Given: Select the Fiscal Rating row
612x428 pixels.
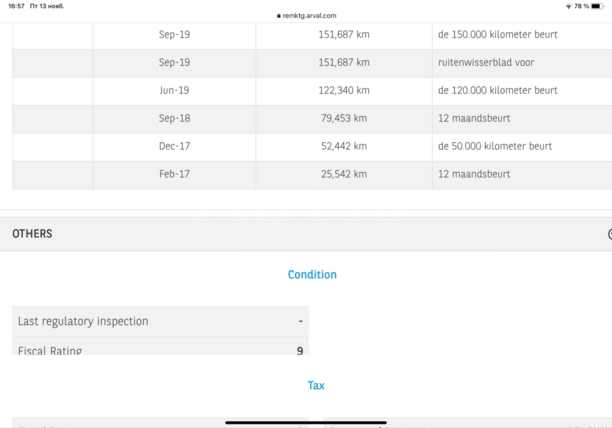Looking at the screenshot, I should (160, 349).
